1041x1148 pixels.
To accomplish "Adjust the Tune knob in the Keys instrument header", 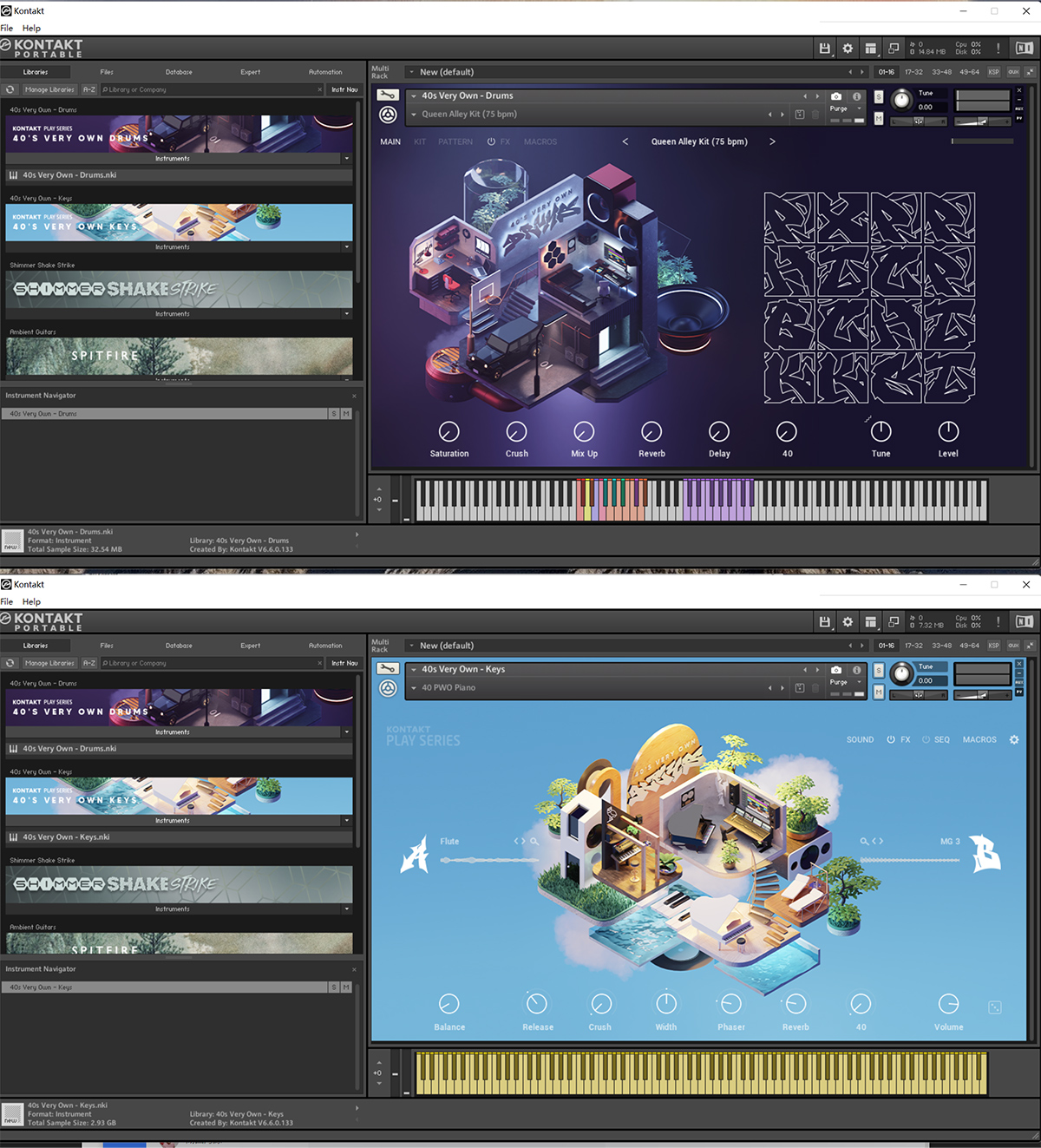I will (902, 673).
